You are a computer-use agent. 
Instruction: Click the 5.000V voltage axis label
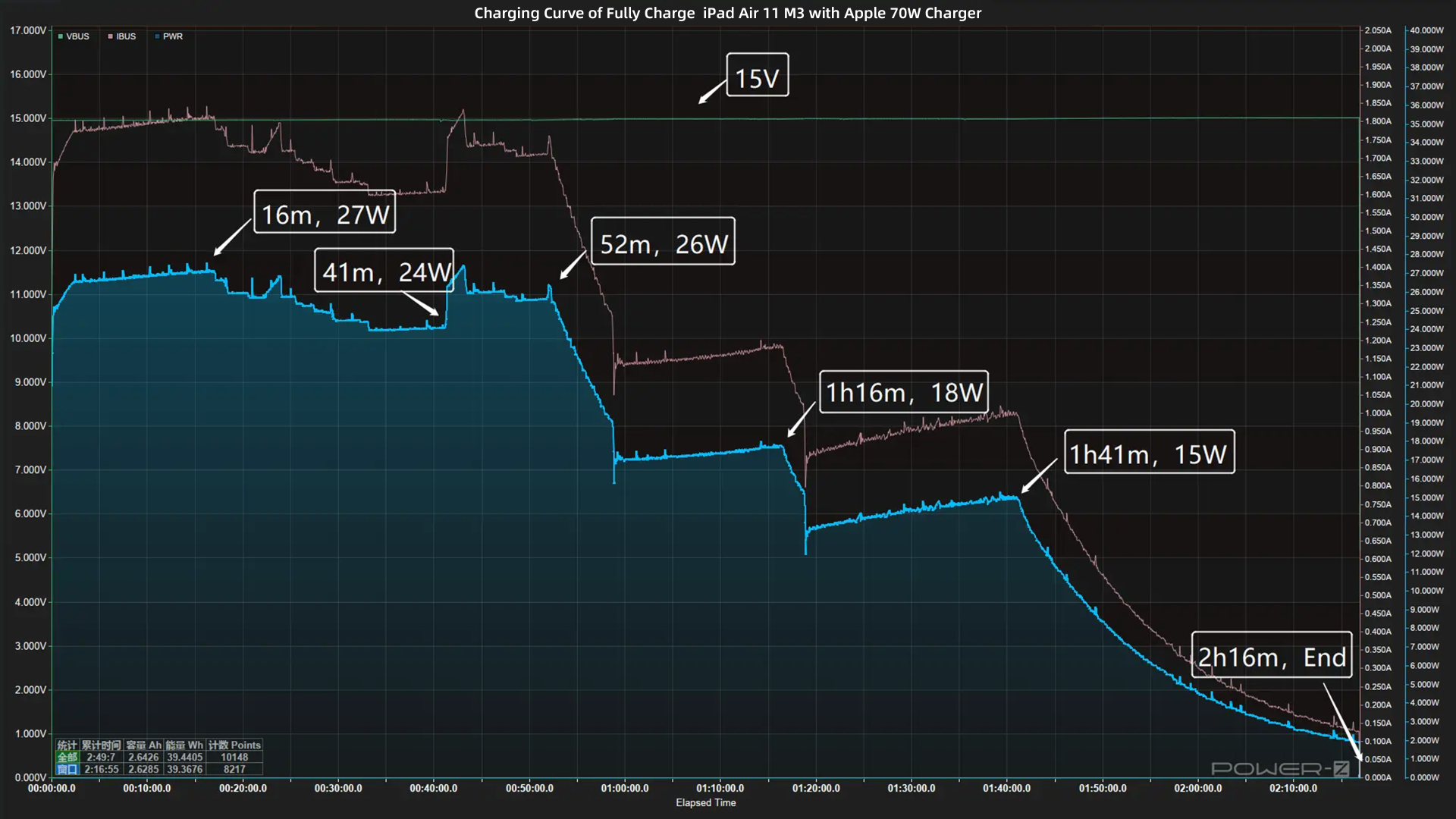click(30, 557)
